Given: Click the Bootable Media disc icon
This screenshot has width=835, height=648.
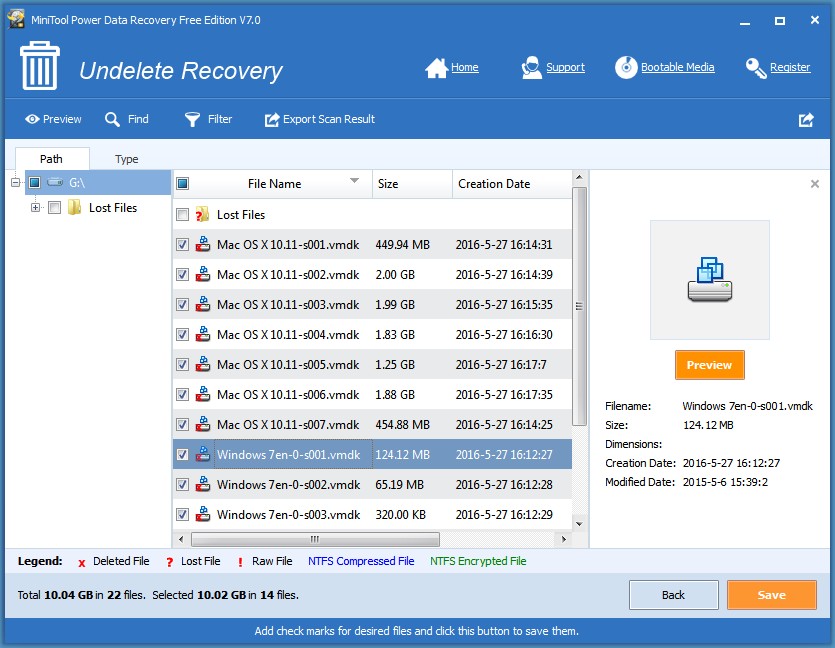Looking at the screenshot, I should point(626,68).
